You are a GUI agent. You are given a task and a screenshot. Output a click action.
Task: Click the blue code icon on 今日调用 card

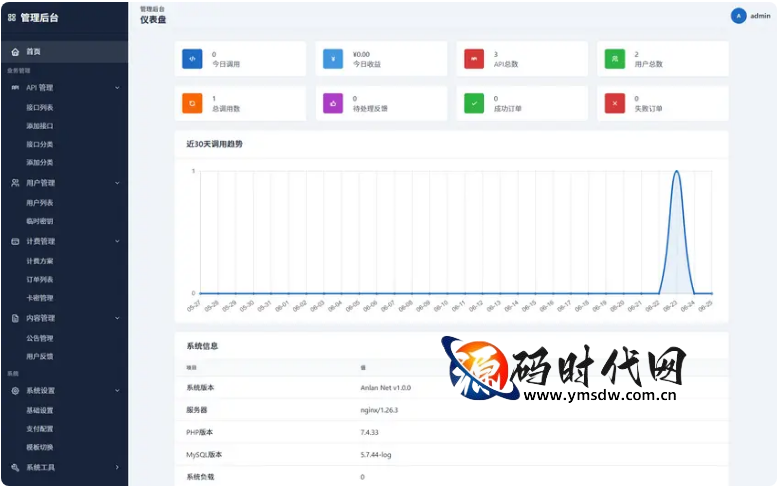click(x=192, y=59)
